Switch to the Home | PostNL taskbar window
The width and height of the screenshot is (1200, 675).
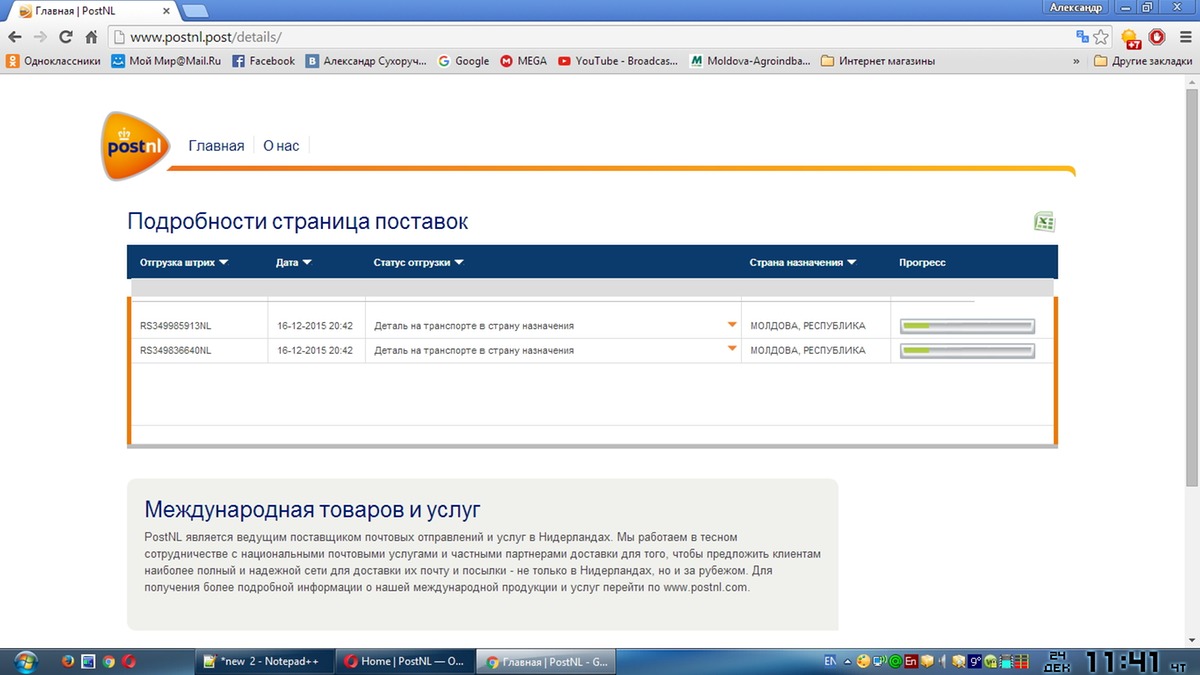click(x=404, y=661)
